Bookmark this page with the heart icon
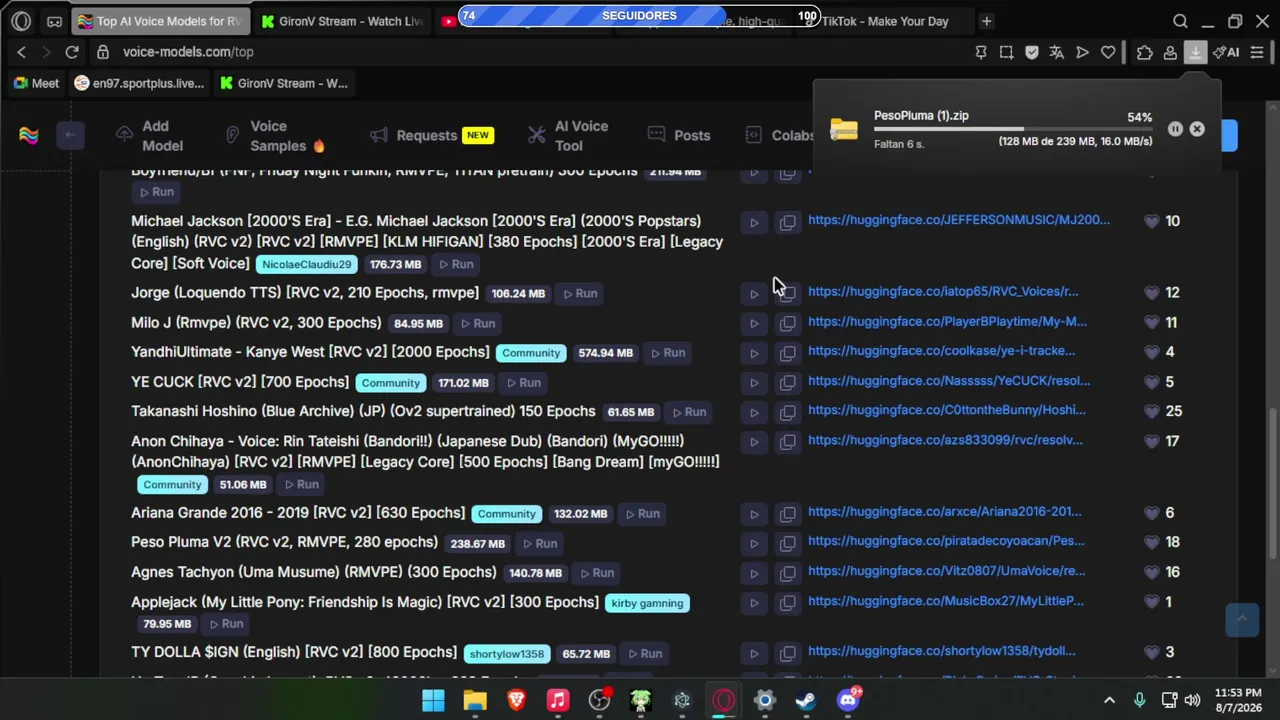The width and height of the screenshot is (1280, 720). [x=1108, y=52]
